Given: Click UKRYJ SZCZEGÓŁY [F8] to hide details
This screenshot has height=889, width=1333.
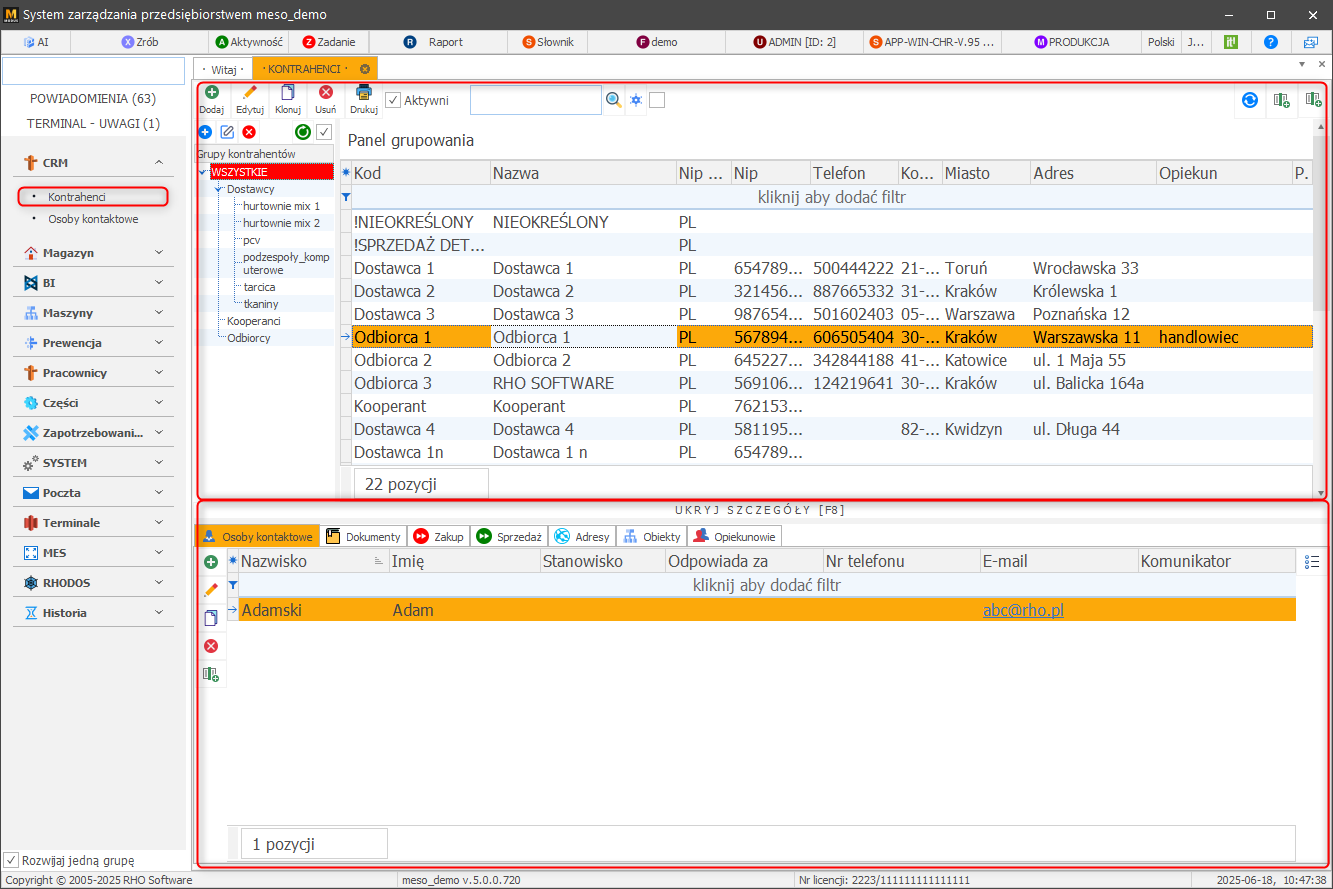Looking at the screenshot, I should pos(760,510).
